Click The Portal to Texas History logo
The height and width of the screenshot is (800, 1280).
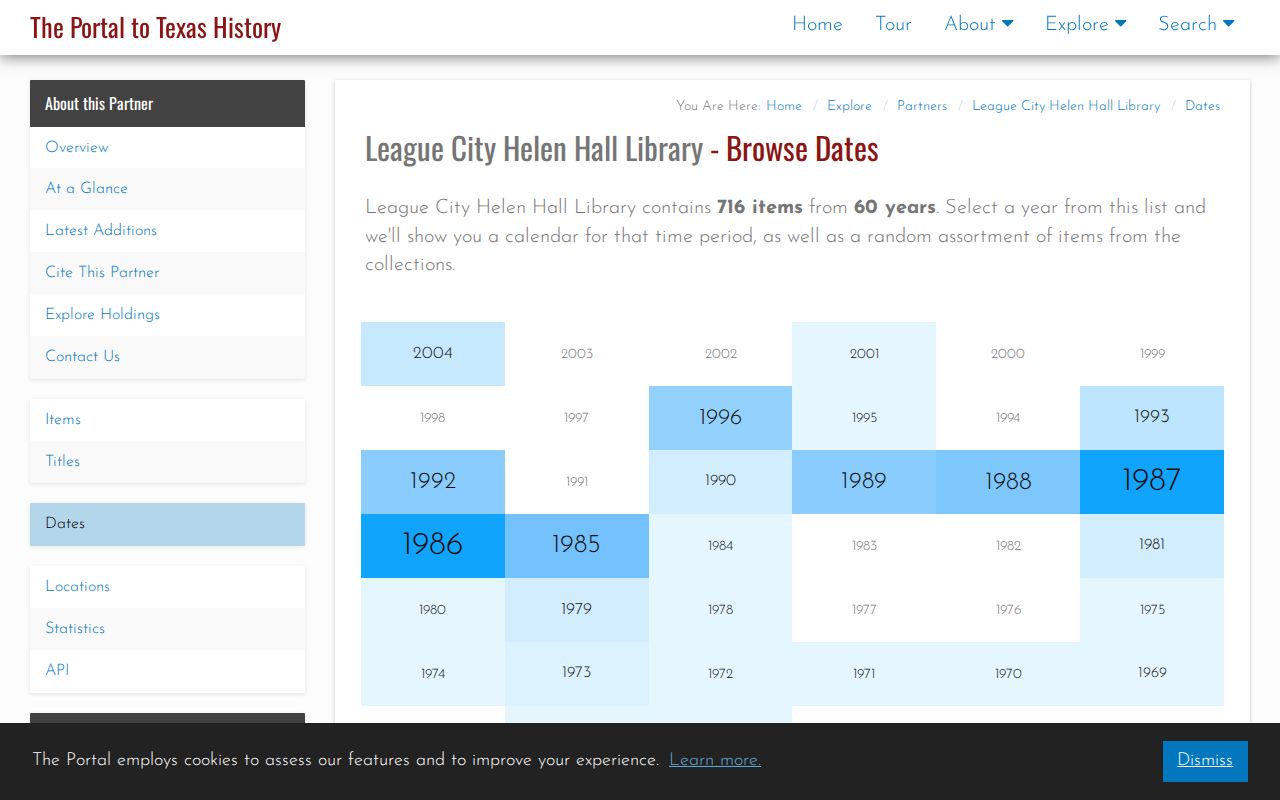click(155, 27)
